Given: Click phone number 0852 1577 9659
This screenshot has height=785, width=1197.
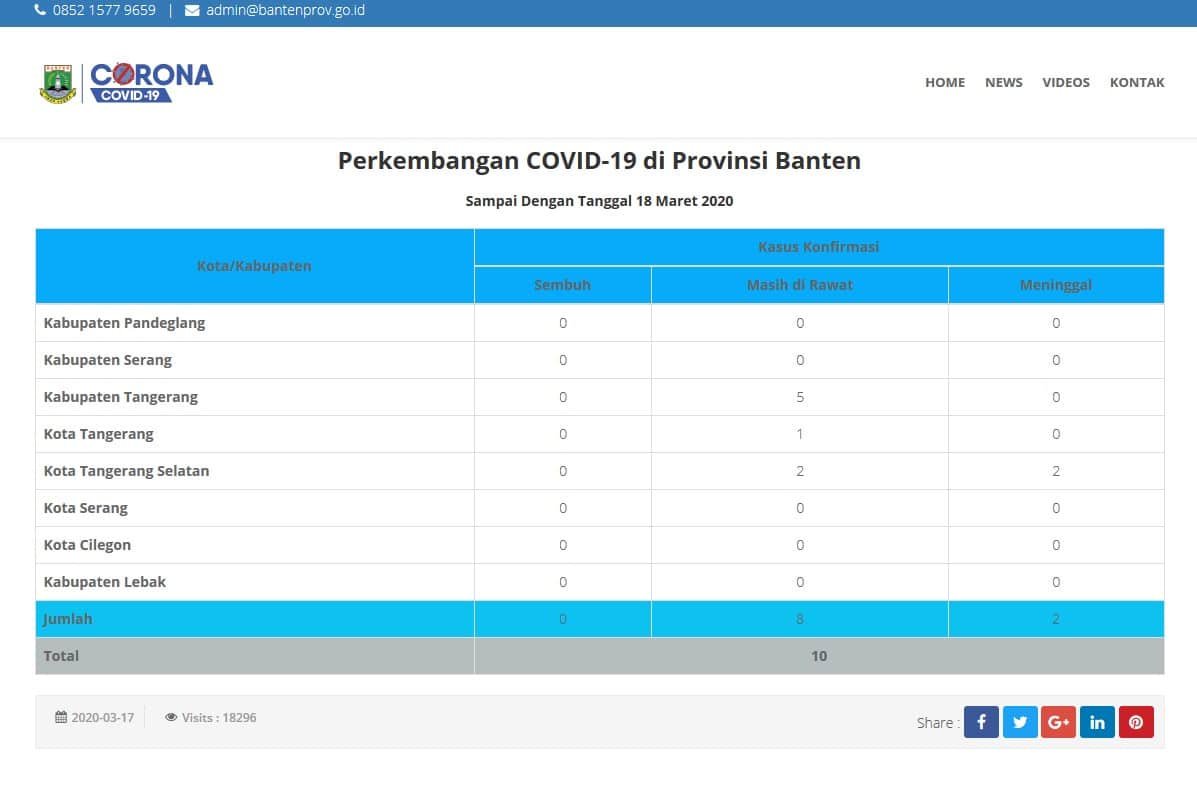Looking at the screenshot, I should point(104,11).
